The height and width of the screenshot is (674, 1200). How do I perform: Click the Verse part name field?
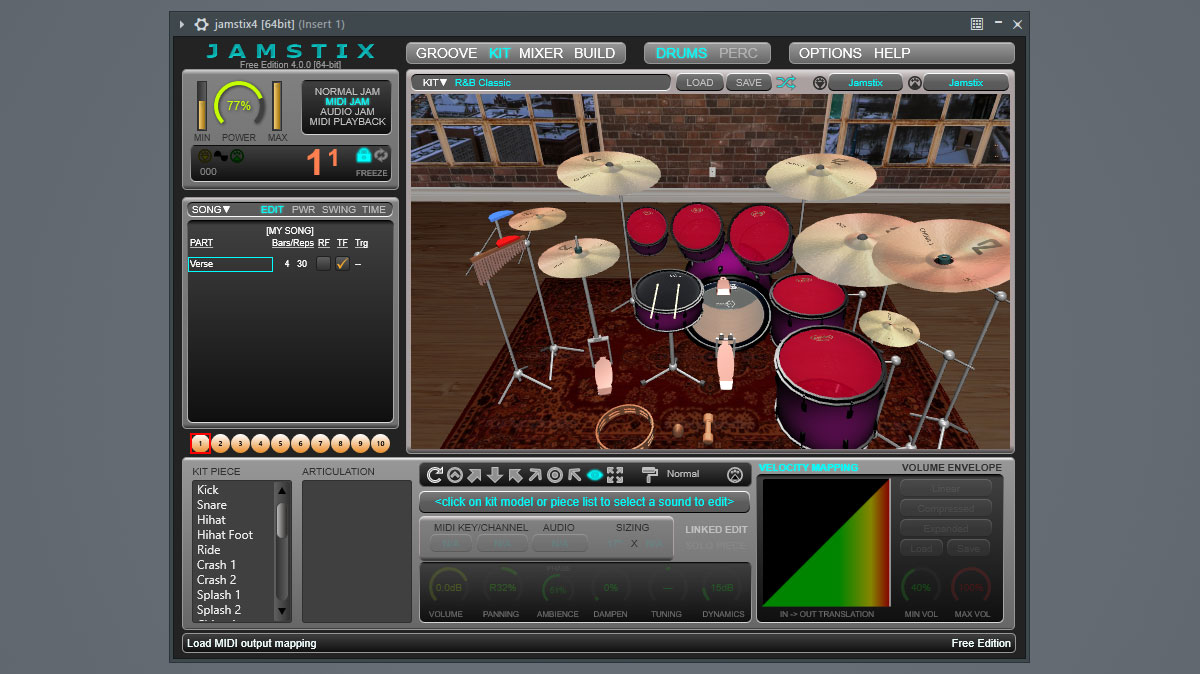[230, 264]
